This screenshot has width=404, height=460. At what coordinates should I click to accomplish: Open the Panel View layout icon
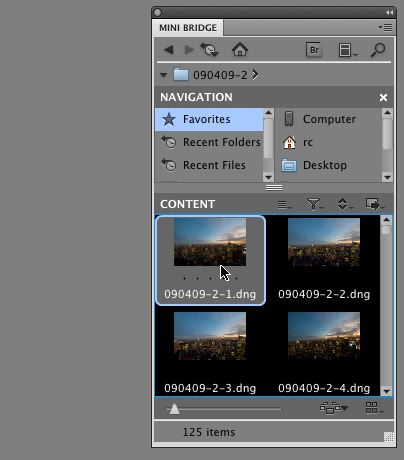pos(348,50)
